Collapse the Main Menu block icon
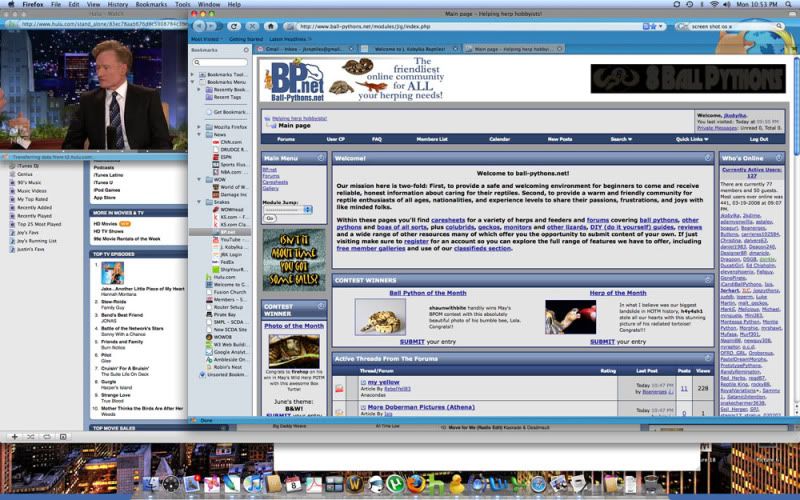Screen dimensions: 800x500 pos(321,158)
